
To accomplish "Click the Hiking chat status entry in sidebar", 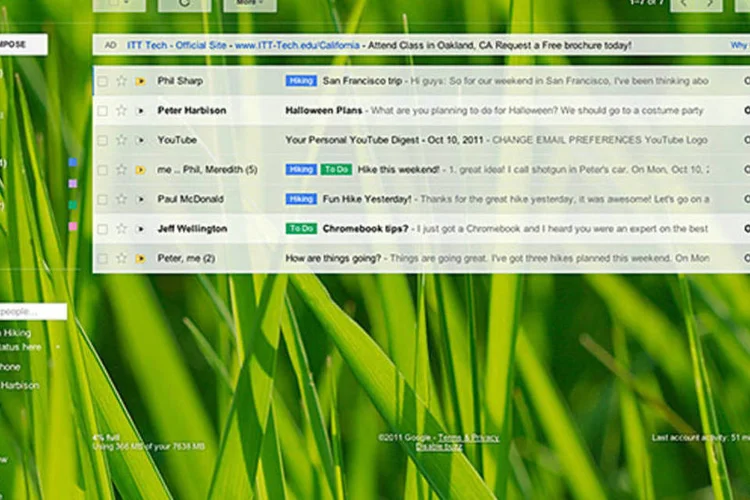I will [x=16, y=333].
